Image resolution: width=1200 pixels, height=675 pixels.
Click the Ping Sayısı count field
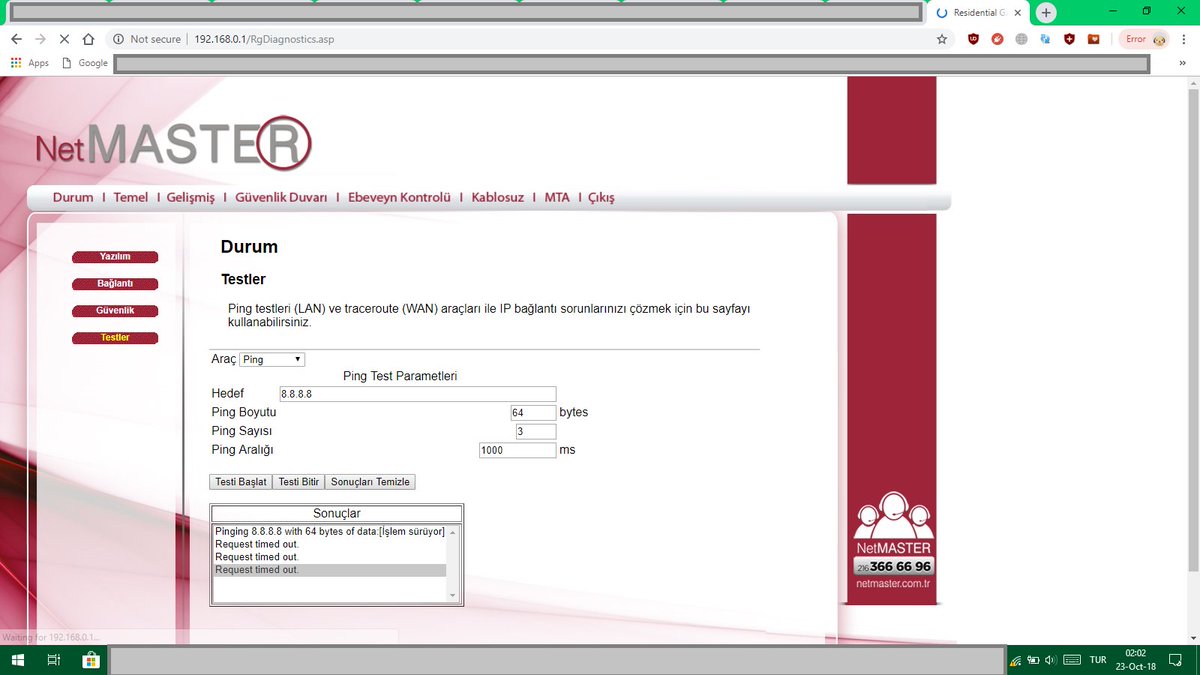536,432
